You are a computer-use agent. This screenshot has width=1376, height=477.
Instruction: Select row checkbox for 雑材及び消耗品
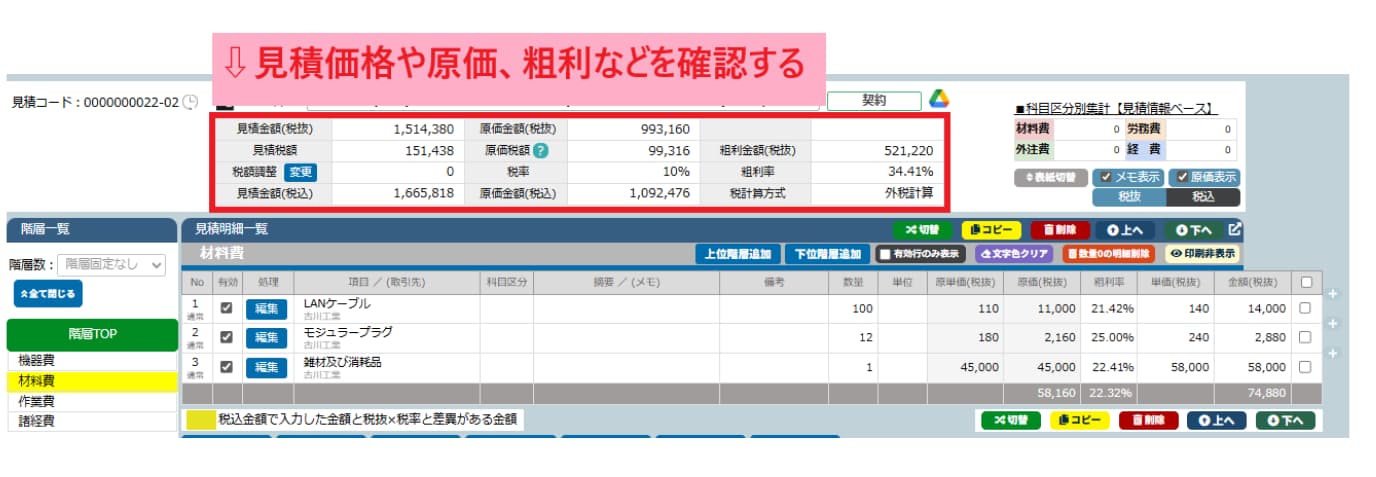pyautogui.click(x=1305, y=367)
